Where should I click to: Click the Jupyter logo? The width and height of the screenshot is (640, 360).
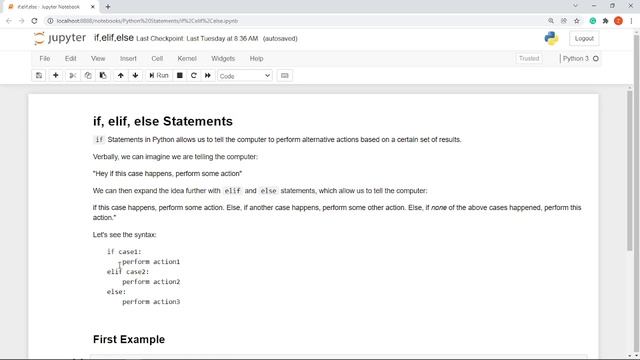click(60, 38)
